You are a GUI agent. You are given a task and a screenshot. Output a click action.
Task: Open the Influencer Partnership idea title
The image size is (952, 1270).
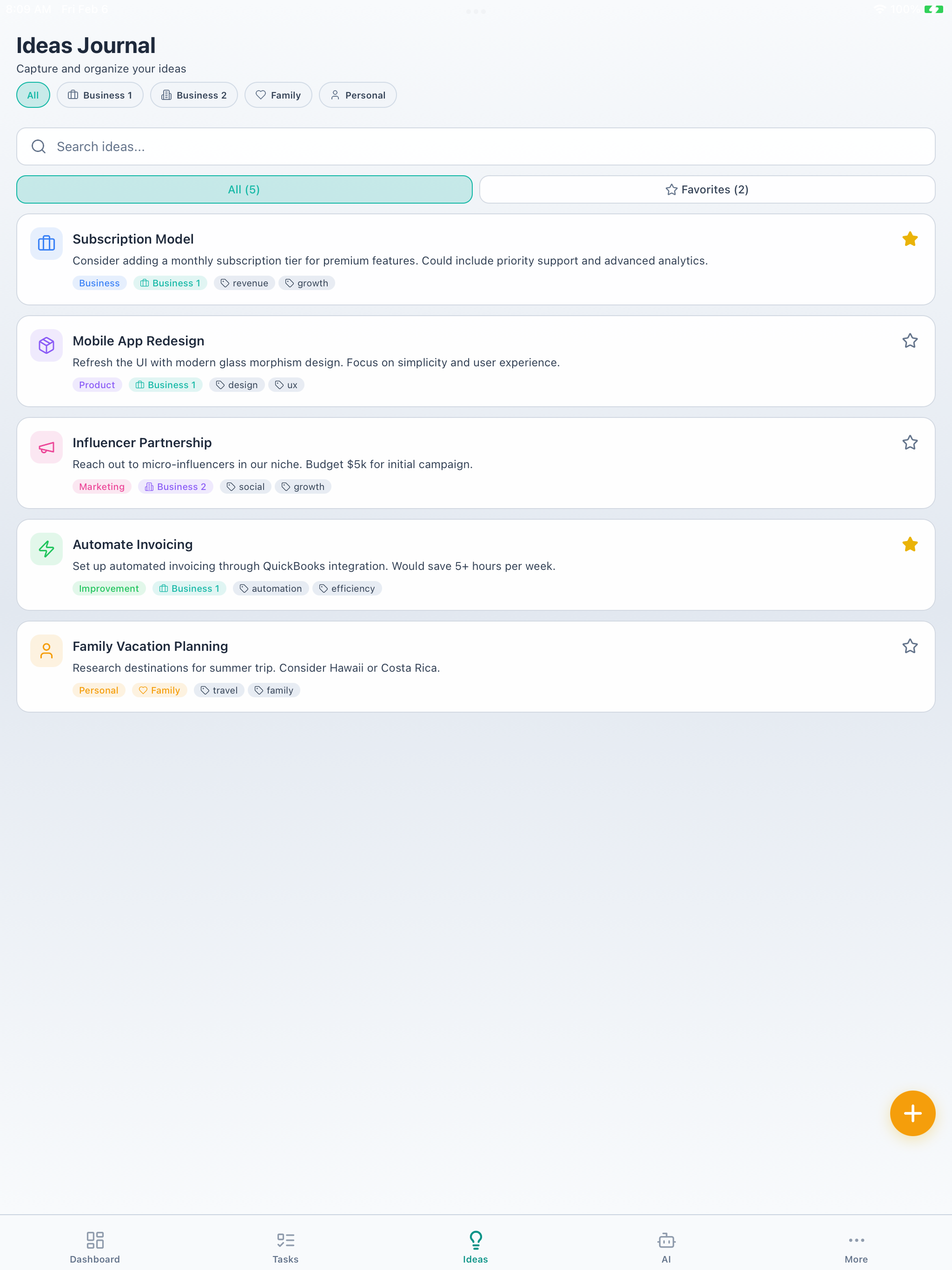(142, 442)
